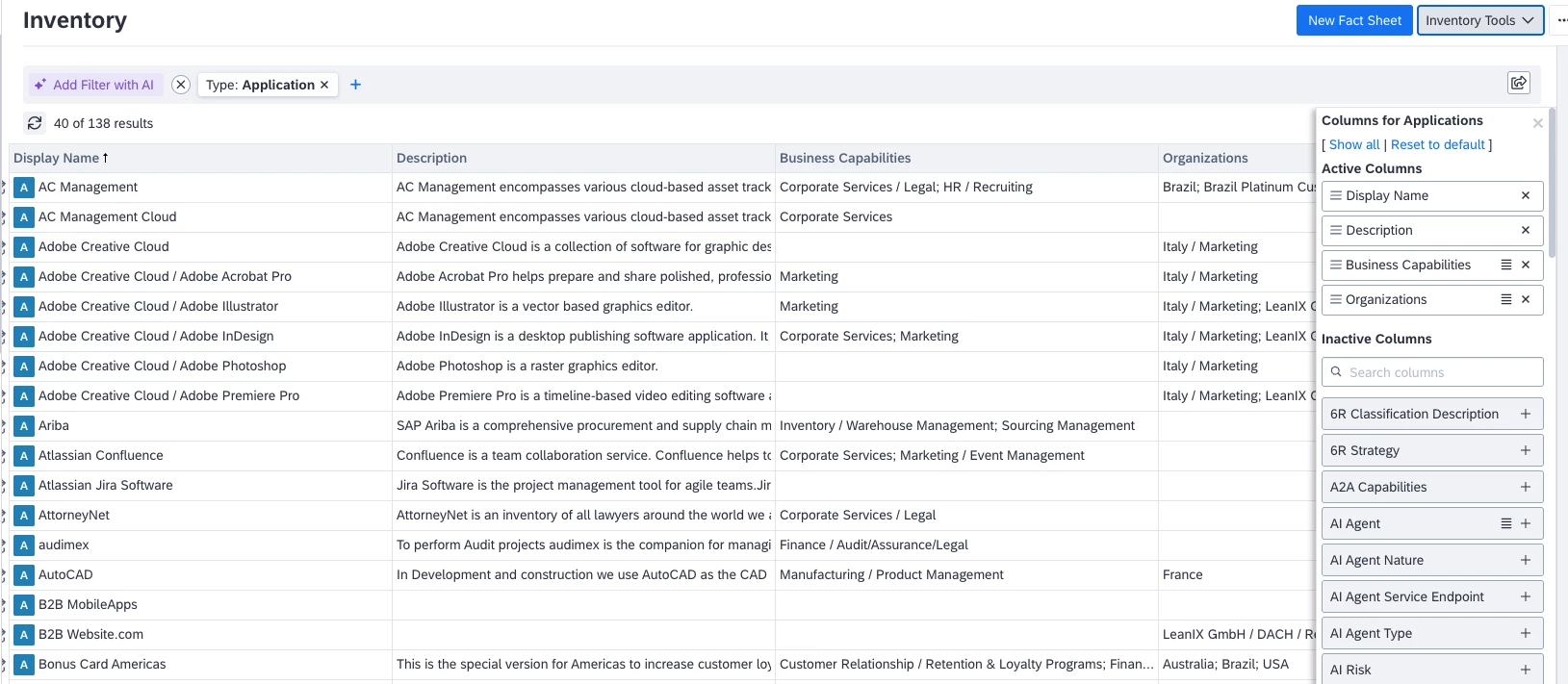This screenshot has width=1568, height=684.
Task: Click the Reset to default link
Action: (1437, 144)
